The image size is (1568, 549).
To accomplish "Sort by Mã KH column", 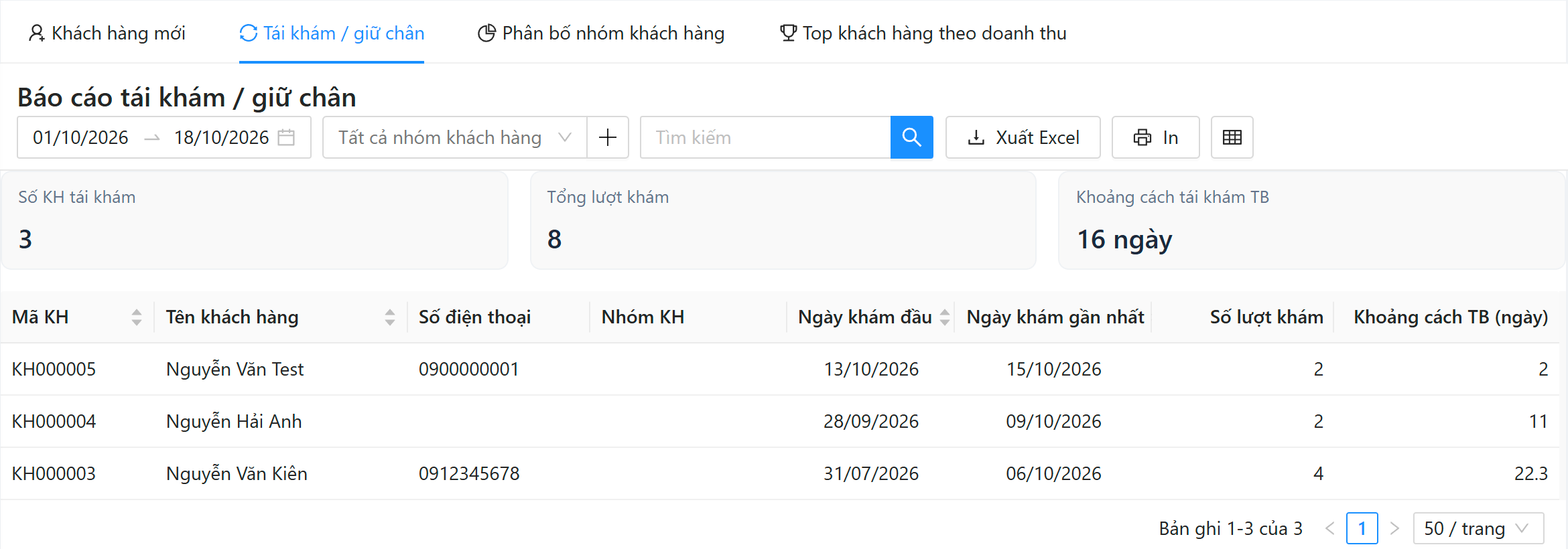I will [137, 317].
